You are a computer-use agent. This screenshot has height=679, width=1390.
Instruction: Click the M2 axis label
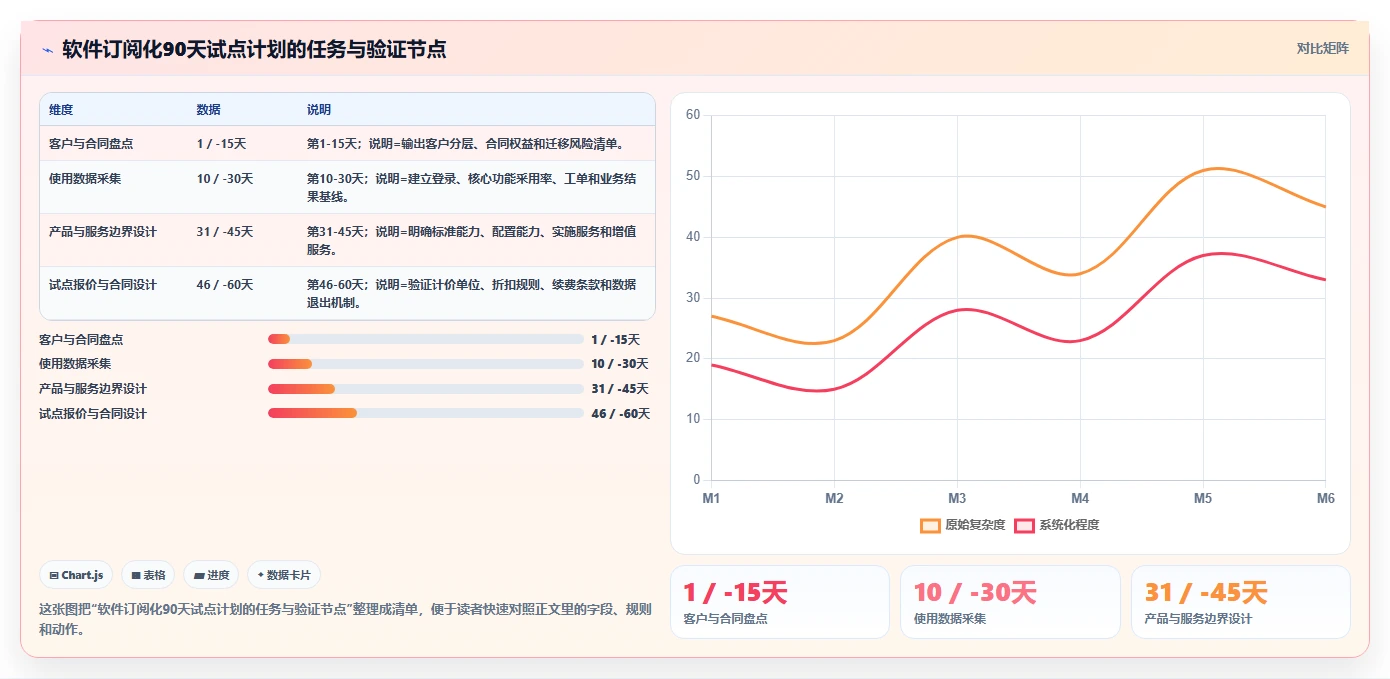(834, 498)
